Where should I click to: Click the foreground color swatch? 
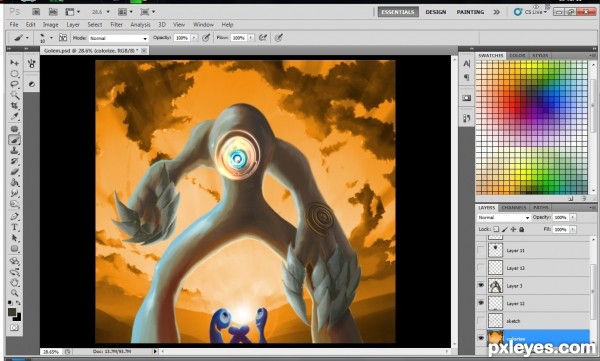tap(12, 312)
